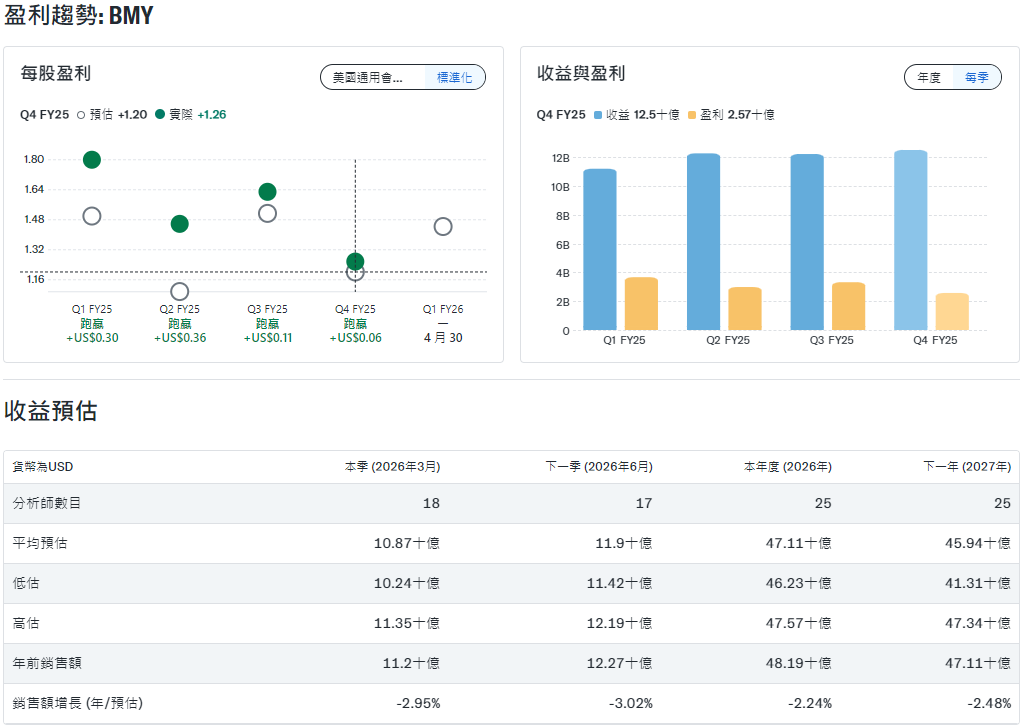The image size is (1024, 728).
Task: Select the Q1 FY26 estimate circle
Action: tap(443, 226)
